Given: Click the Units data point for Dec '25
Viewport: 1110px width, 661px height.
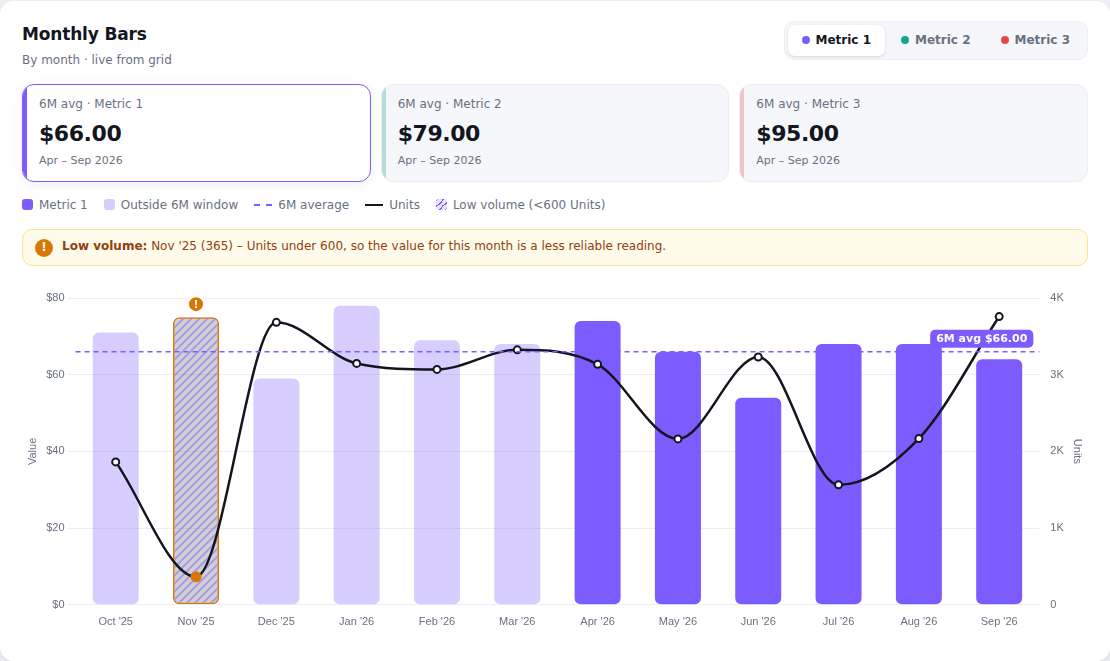Looking at the screenshot, I should click(x=276, y=322).
